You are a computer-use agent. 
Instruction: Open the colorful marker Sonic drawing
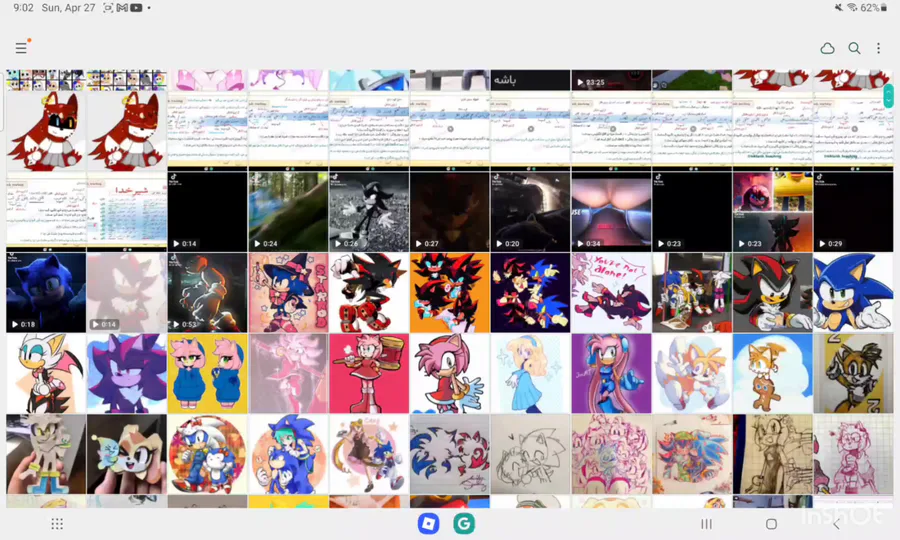(692, 454)
